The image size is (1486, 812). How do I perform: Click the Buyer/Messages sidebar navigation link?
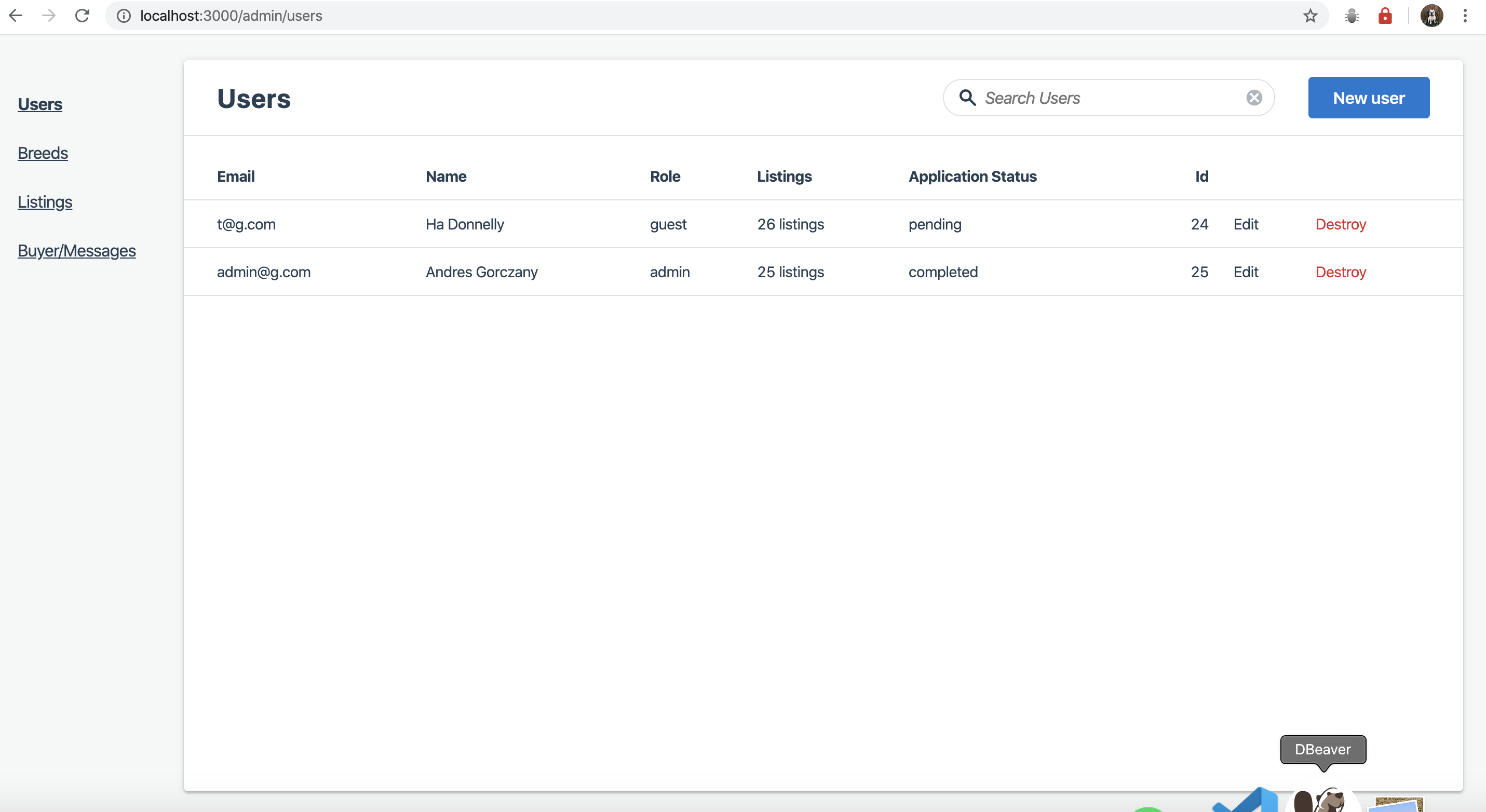coord(77,250)
